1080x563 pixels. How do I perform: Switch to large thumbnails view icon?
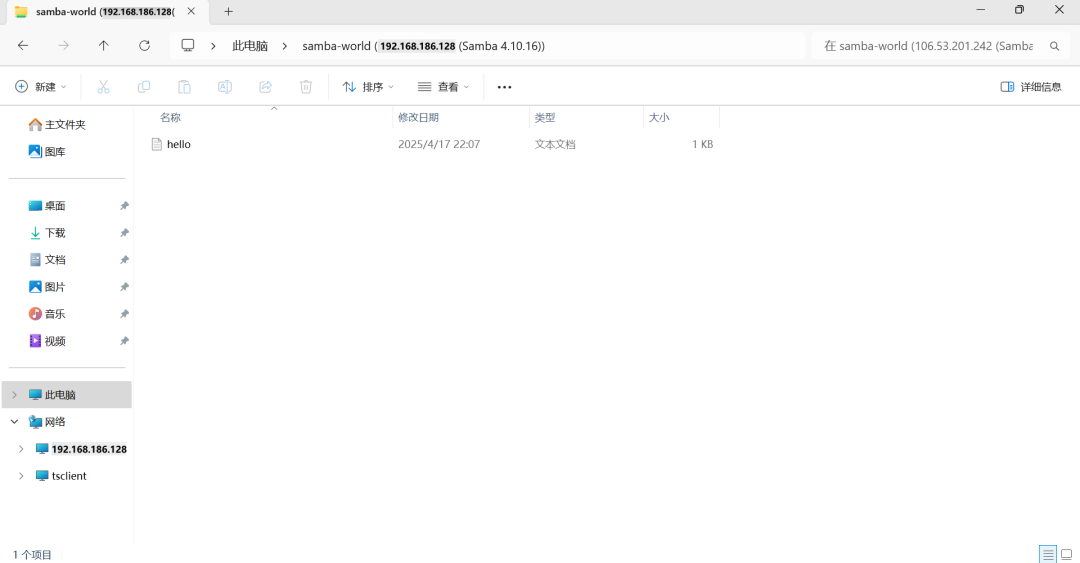pos(1066,554)
